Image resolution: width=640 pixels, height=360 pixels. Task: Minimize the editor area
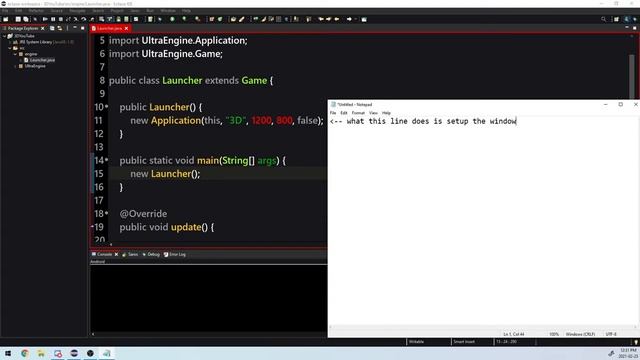point(627,28)
